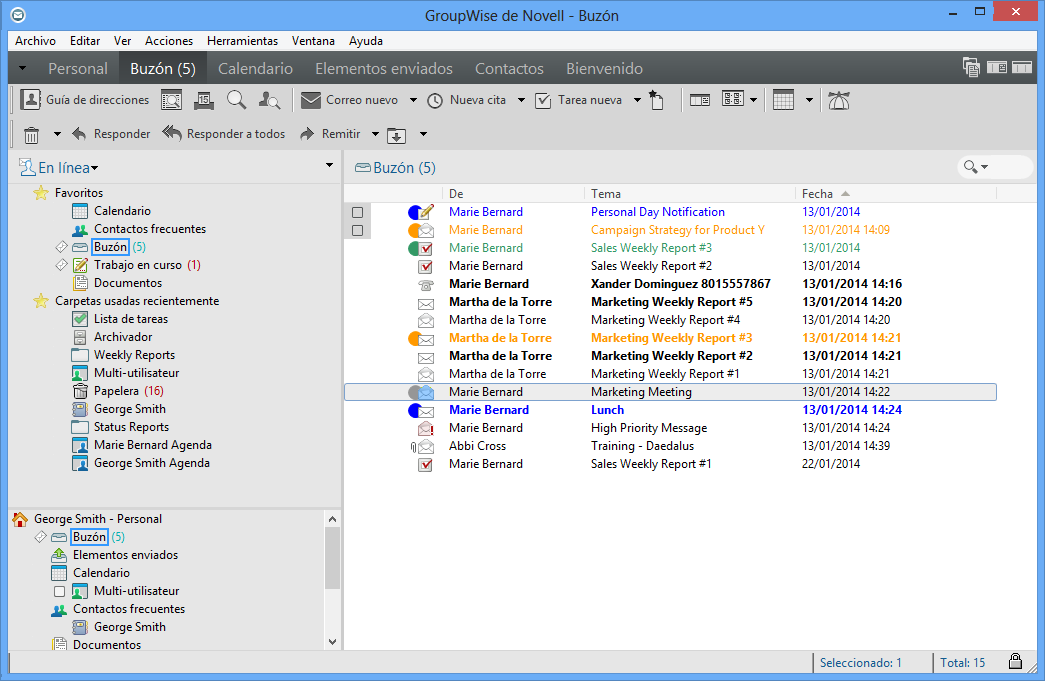Click the trash delete icon
This screenshot has height=681, width=1045.
(31, 135)
